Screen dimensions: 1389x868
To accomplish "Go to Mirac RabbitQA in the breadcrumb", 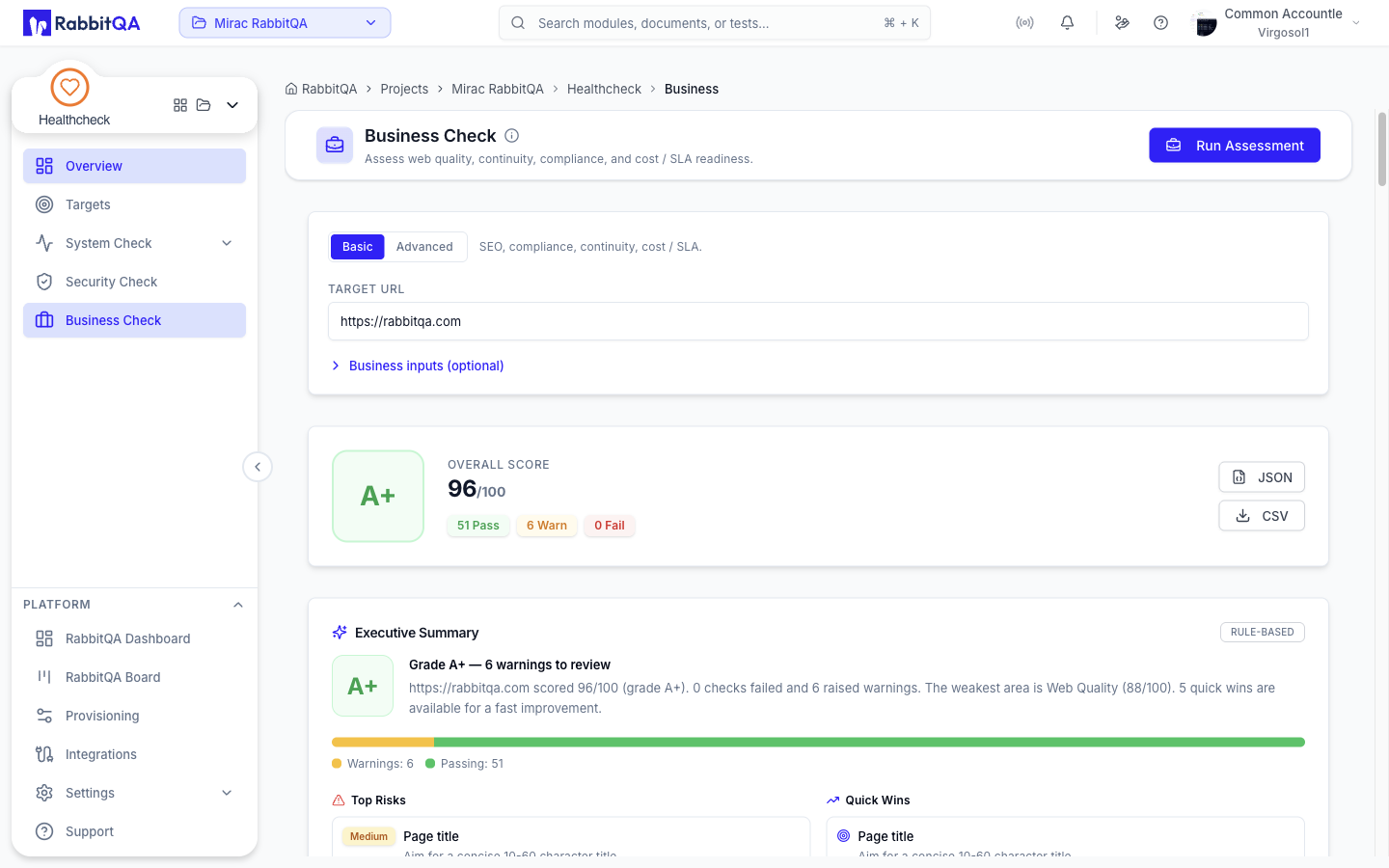I will tap(498, 89).
